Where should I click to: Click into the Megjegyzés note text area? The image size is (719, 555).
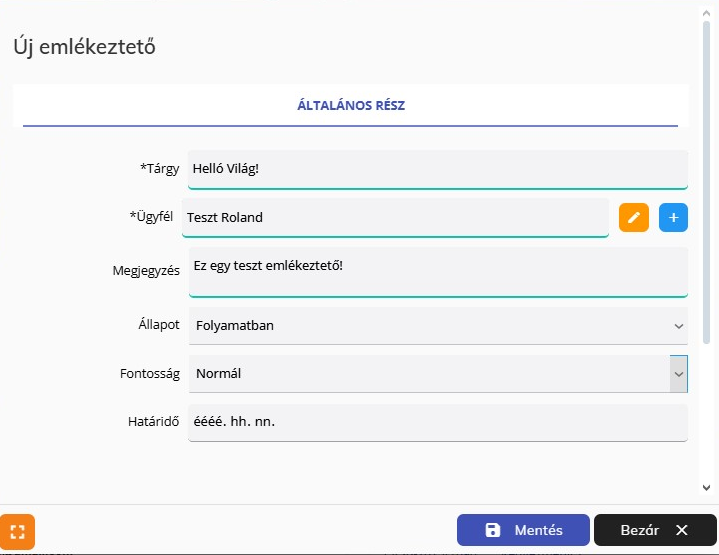pyautogui.click(x=437, y=271)
